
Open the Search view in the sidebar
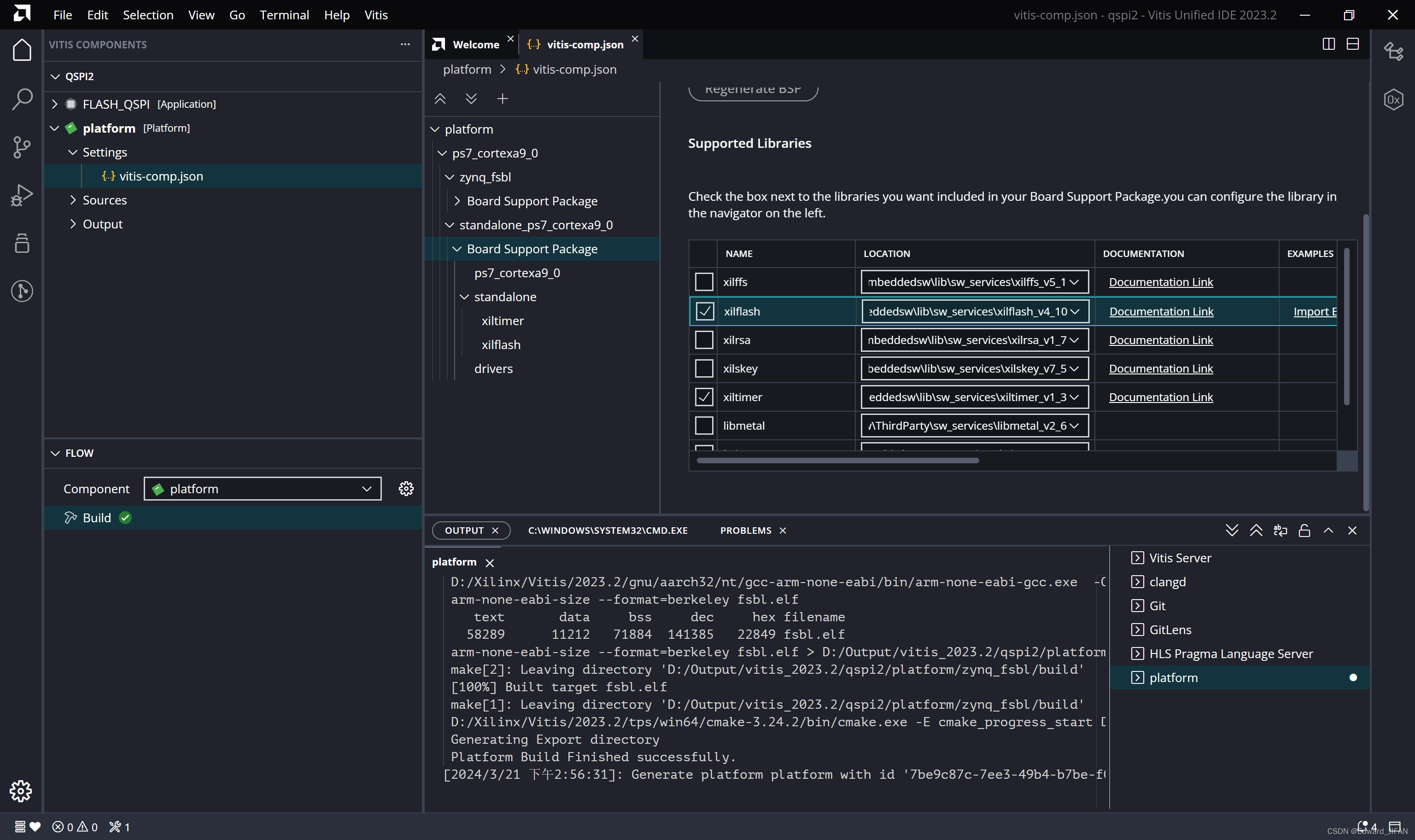(x=22, y=99)
